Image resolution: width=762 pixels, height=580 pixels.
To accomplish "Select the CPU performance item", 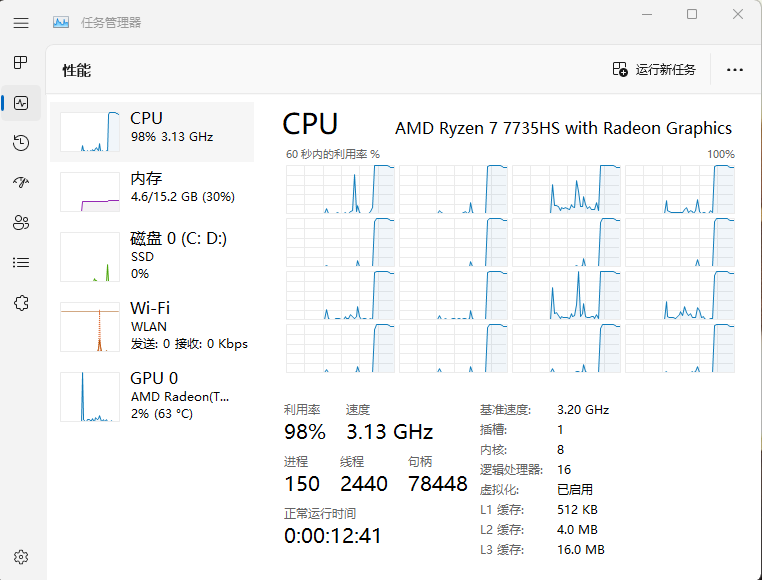I will (152, 132).
